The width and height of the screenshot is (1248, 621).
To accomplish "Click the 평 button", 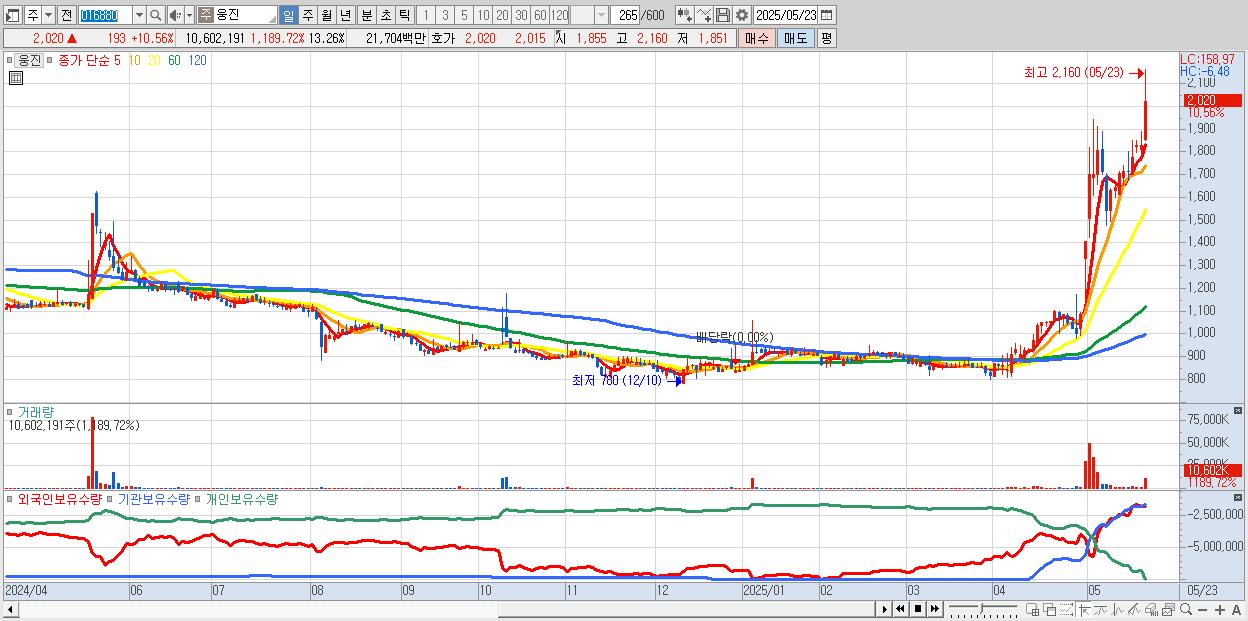I will 826,38.
